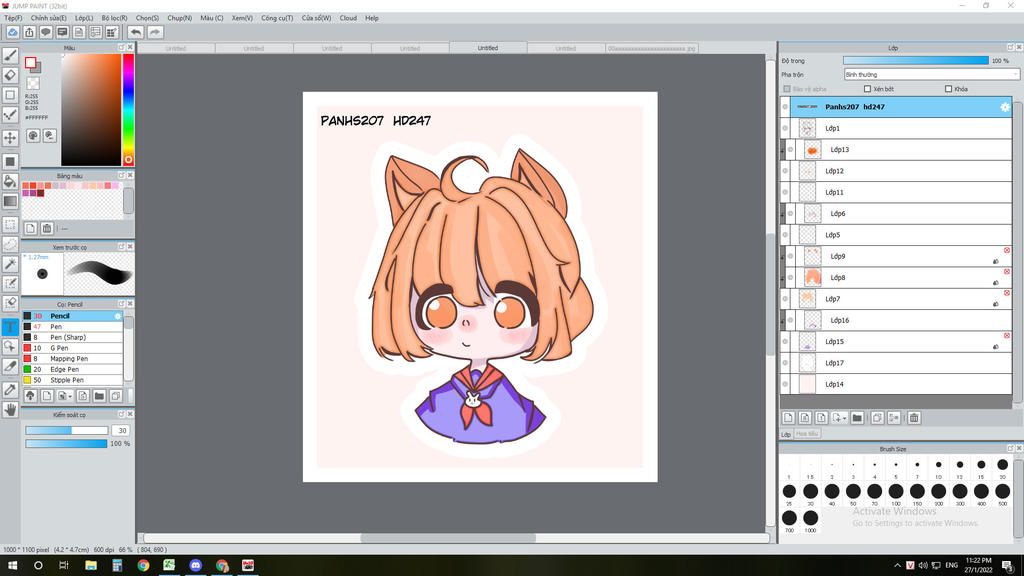This screenshot has width=1024, height=576.
Task: Click the duplicate layer icon in layer panel
Action: pyautogui.click(x=877, y=418)
